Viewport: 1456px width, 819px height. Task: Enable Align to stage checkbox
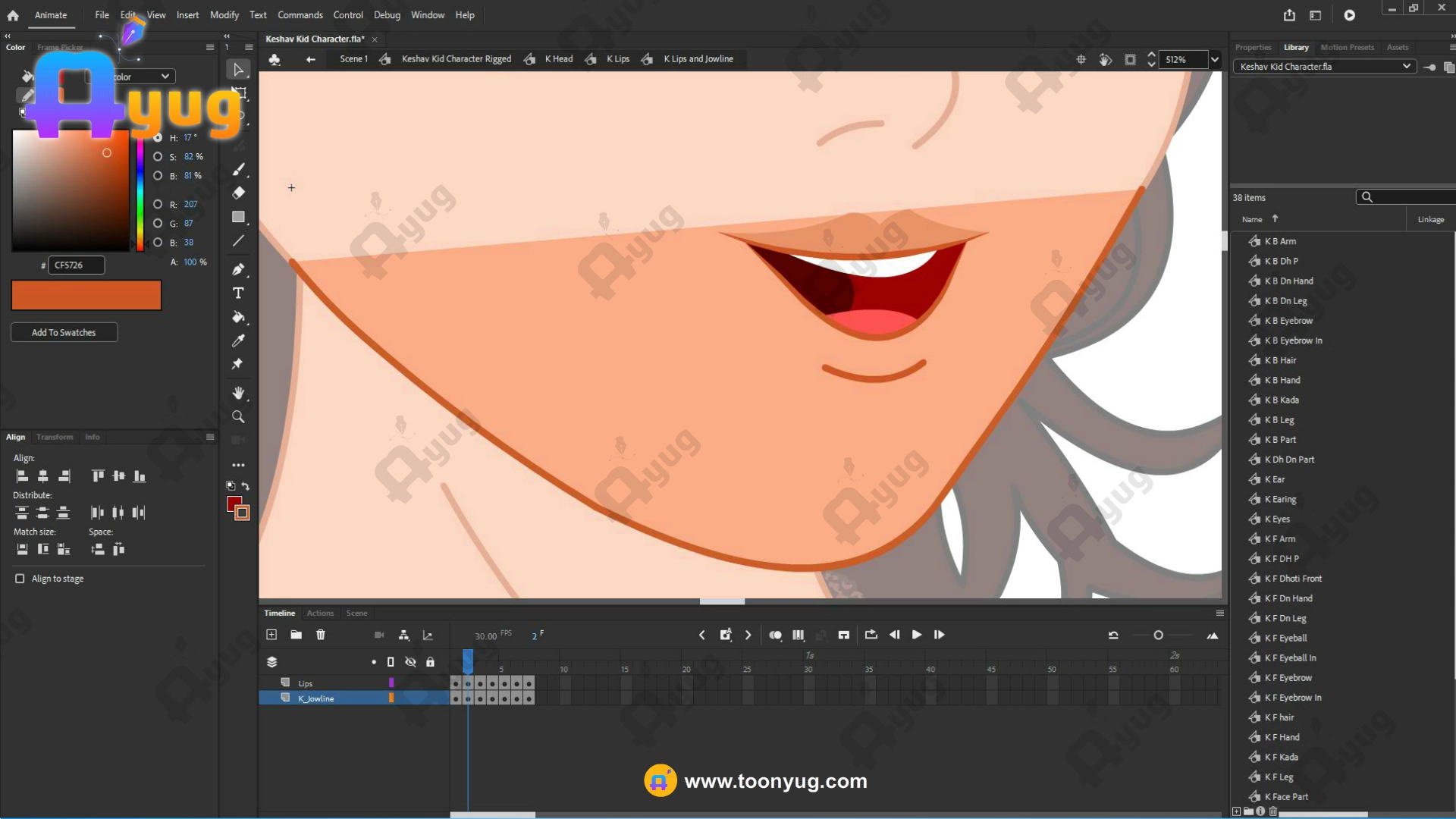pos(20,579)
